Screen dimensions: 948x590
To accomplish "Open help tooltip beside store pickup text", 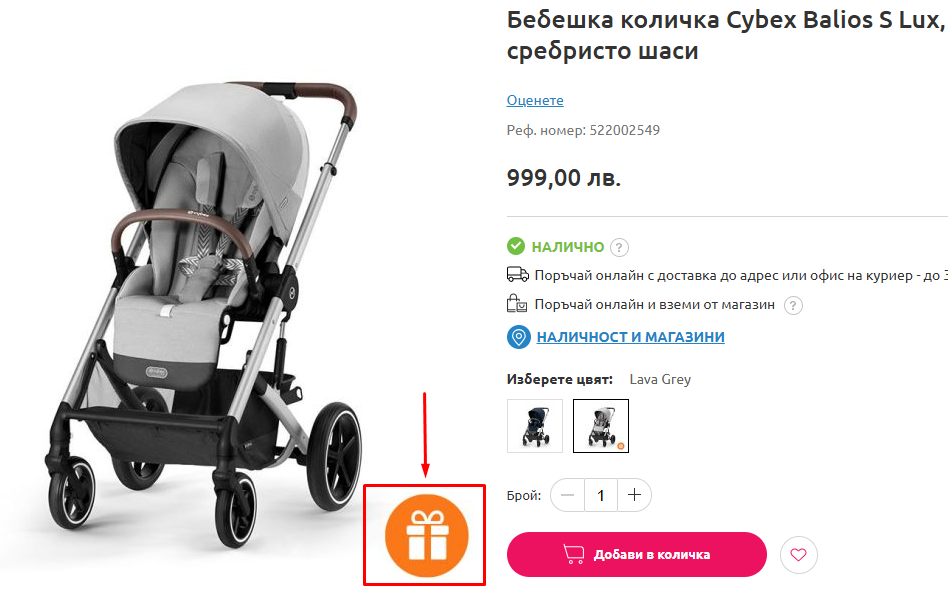I will tap(793, 305).
